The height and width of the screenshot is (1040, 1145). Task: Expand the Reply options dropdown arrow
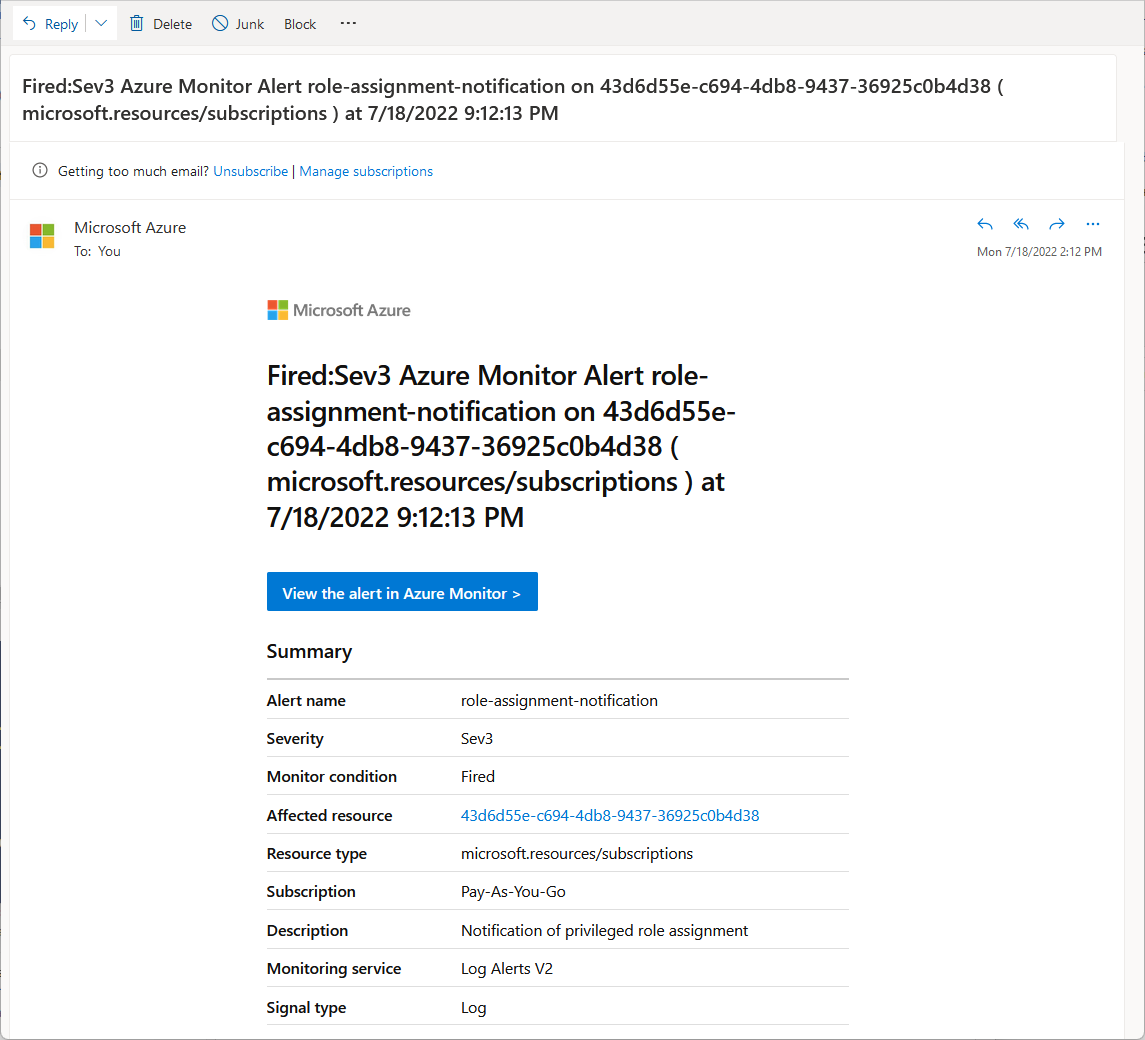pos(102,24)
